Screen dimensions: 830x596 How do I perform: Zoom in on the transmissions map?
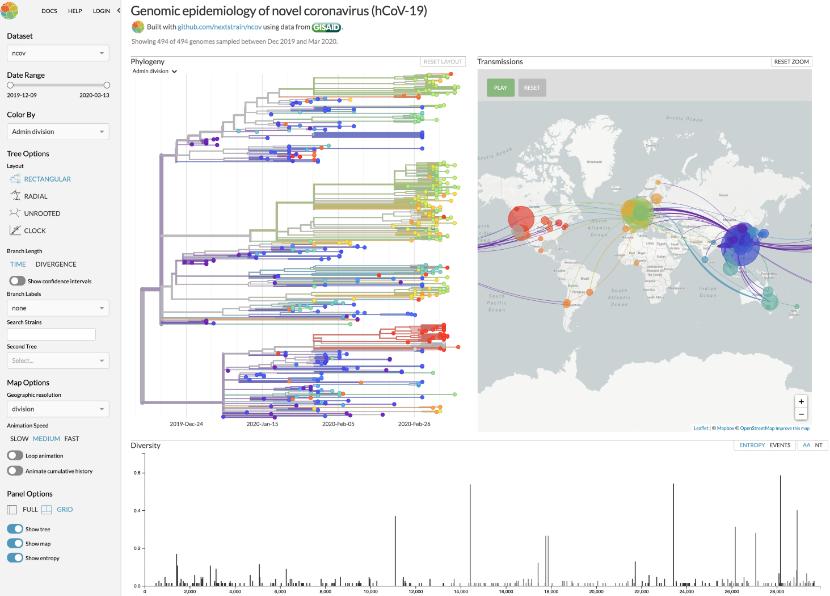[801, 401]
